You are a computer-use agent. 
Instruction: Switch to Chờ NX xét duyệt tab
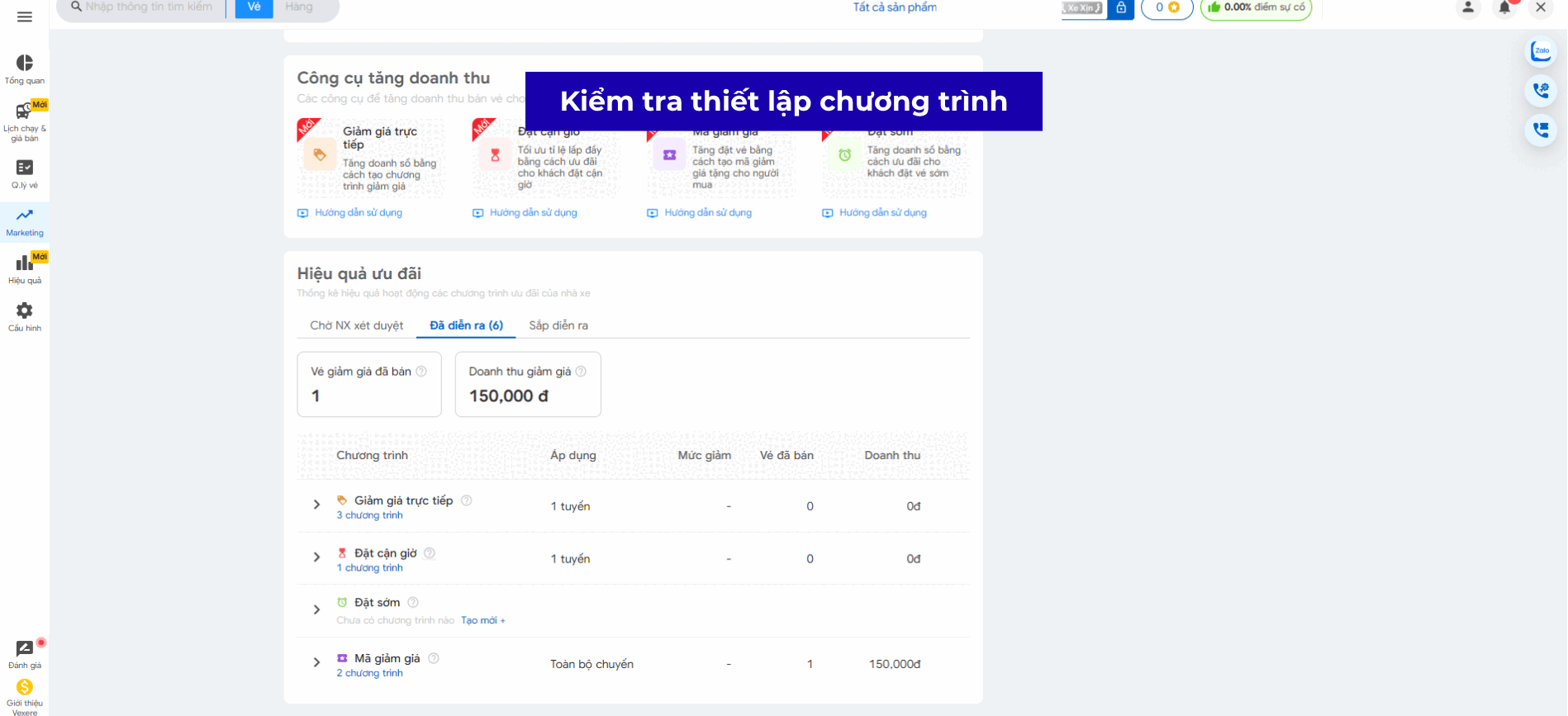(x=356, y=325)
